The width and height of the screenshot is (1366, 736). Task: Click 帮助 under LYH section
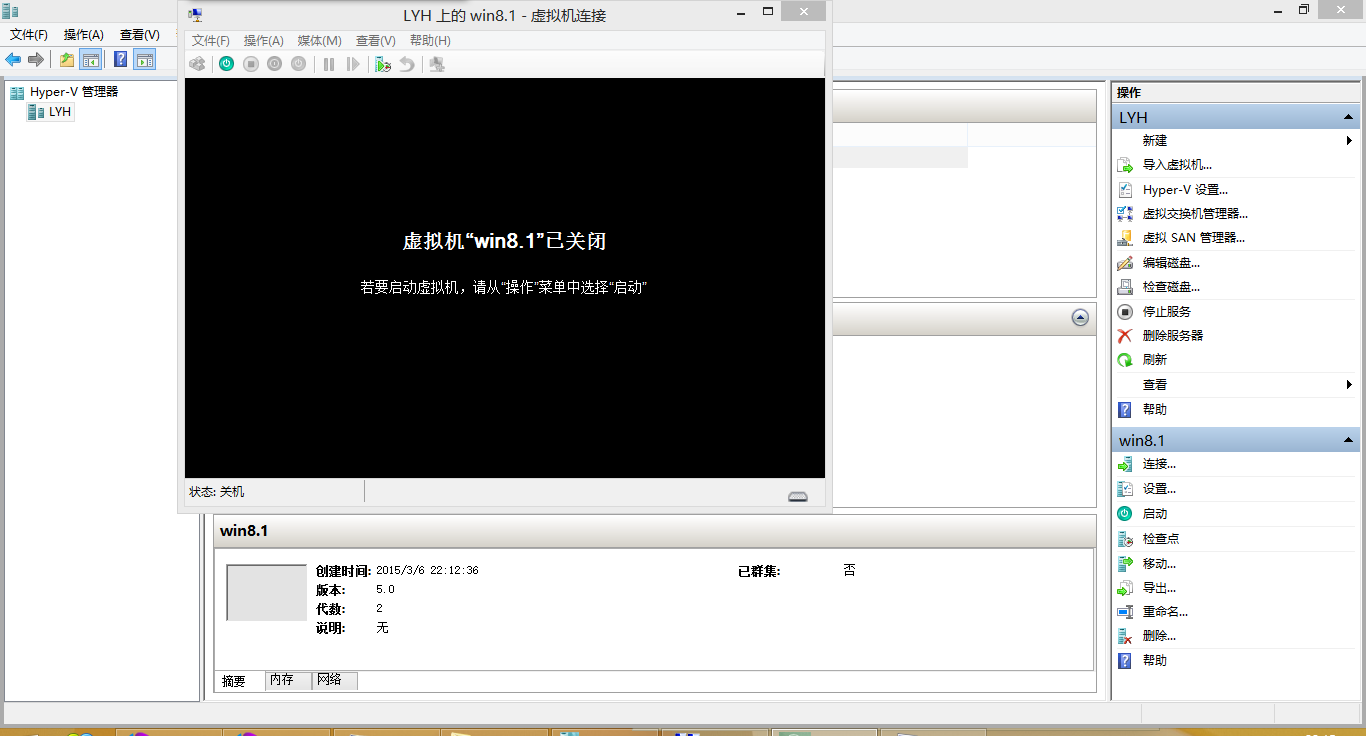tap(1155, 410)
